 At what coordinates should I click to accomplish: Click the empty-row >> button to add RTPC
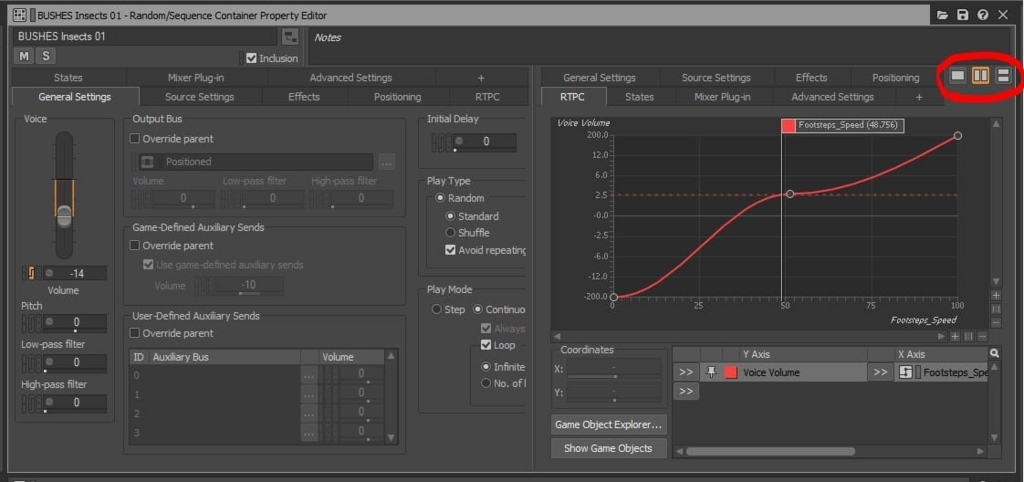click(686, 391)
